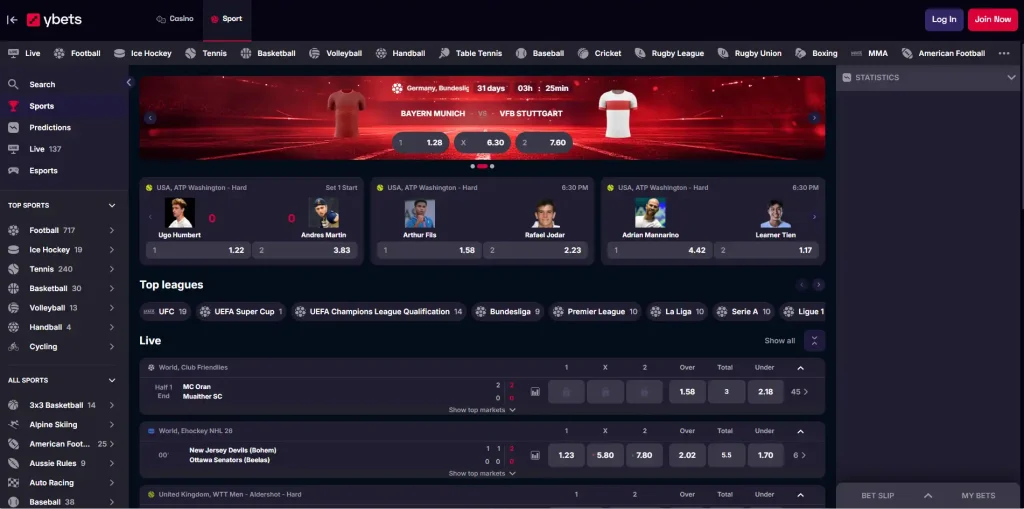Open UEFA Super Cup league chip
Screen dimensions: 1024x509
[242, 312]
